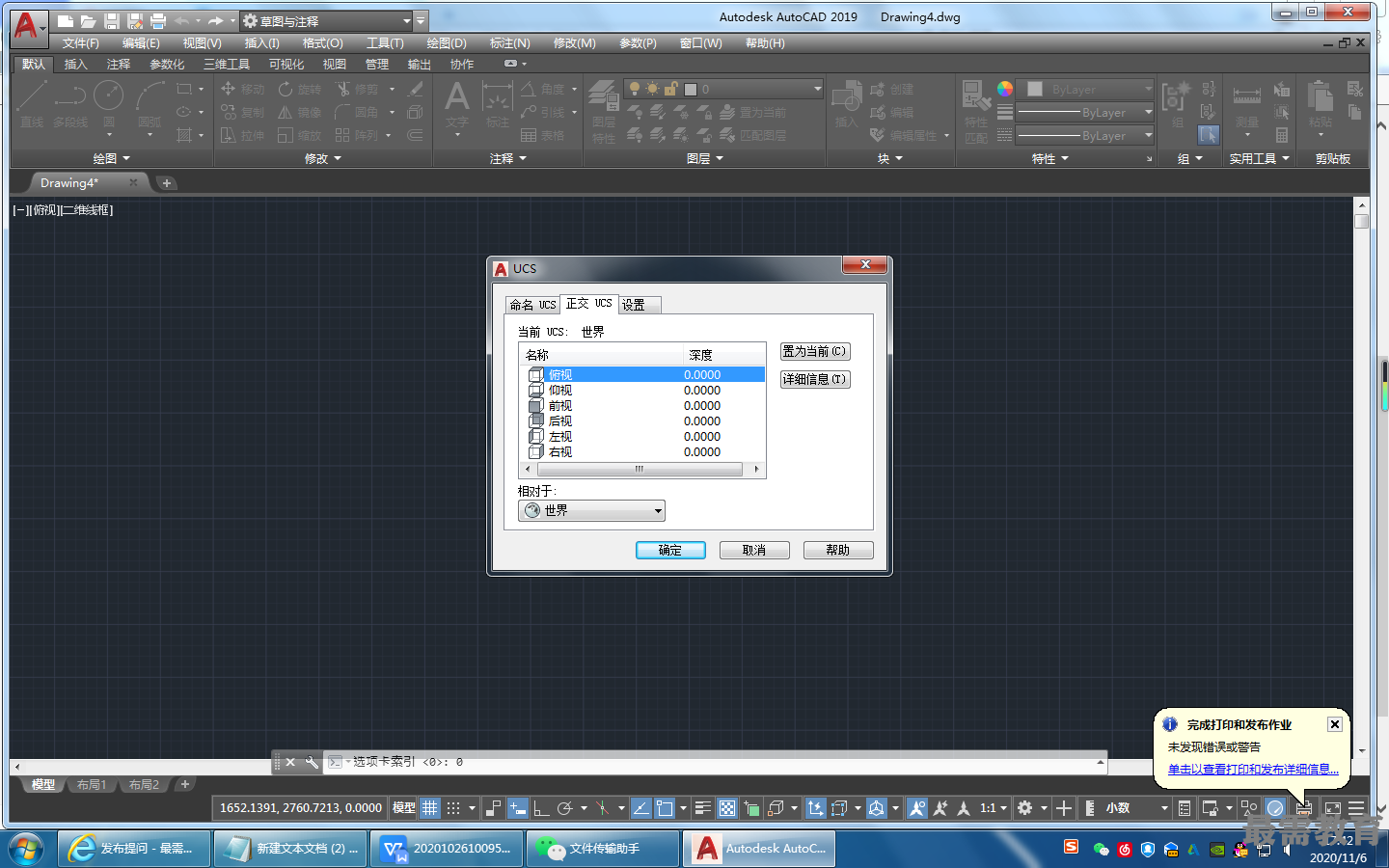1389x868 pixels.
Task: Click the 确定 button in UCS dialog
Action: tap(670, 551)
